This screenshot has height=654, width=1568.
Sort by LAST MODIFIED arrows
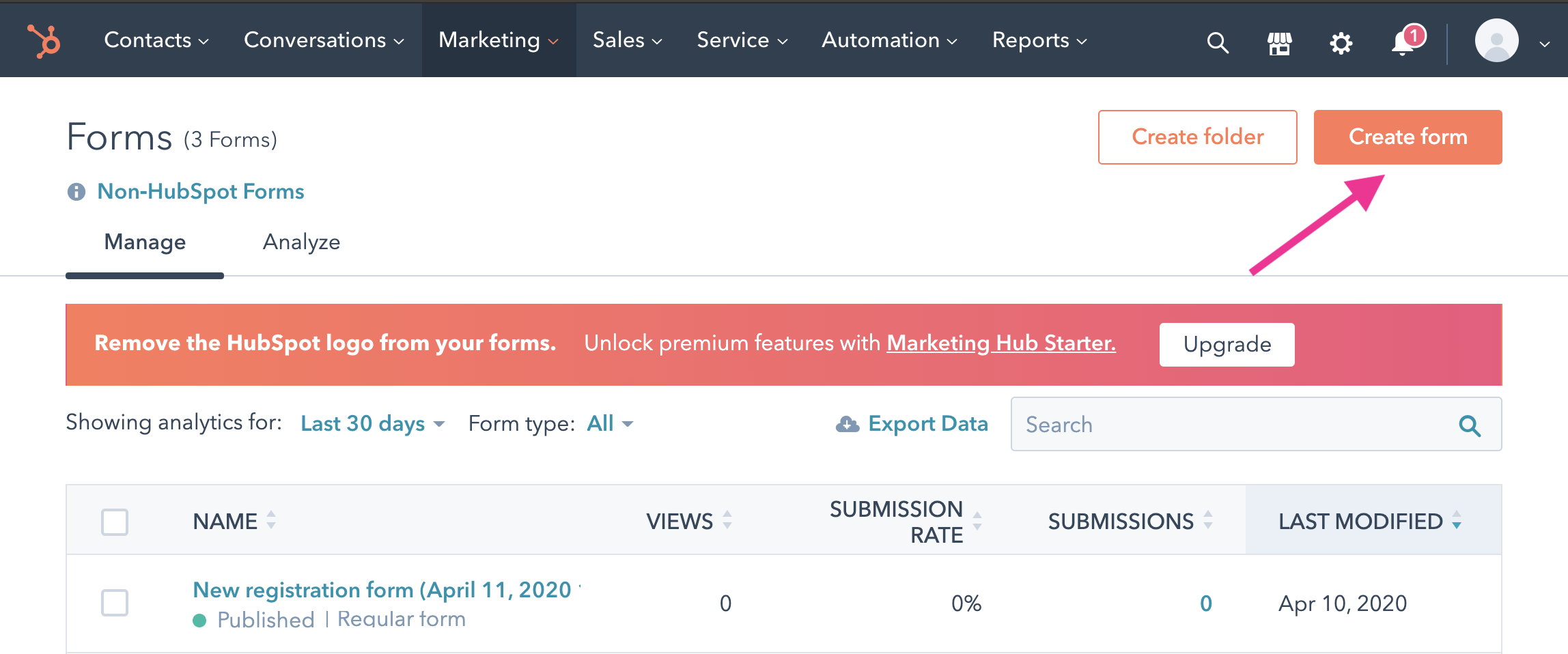1457,520
